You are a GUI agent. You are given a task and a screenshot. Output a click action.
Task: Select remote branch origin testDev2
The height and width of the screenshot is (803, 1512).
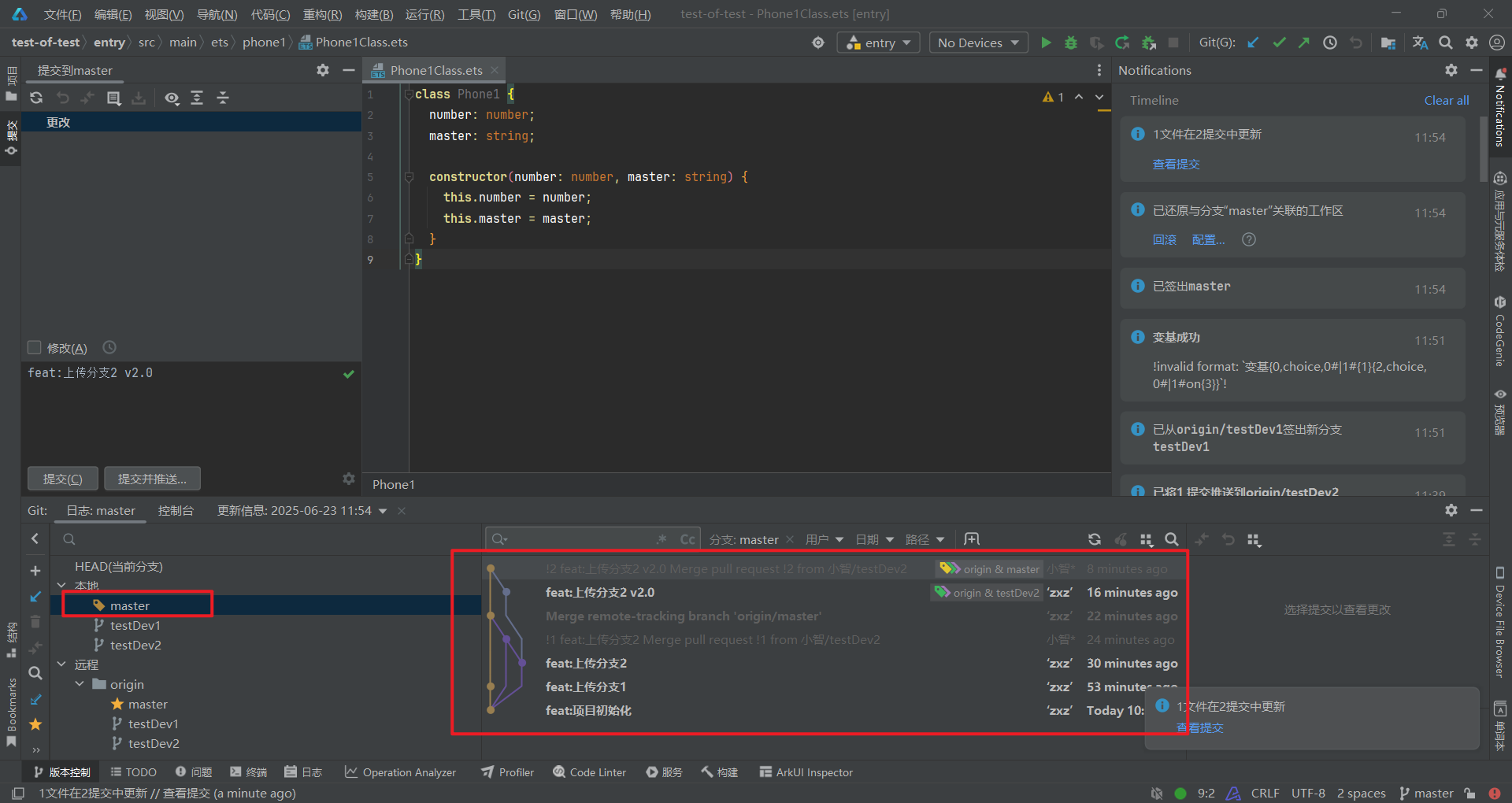tap(154, 743)
